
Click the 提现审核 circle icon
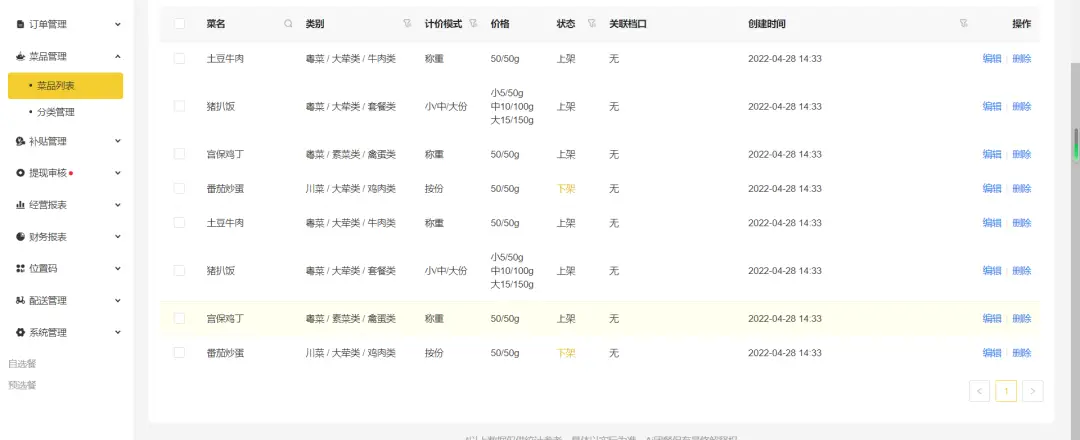(x=20, y=173)
